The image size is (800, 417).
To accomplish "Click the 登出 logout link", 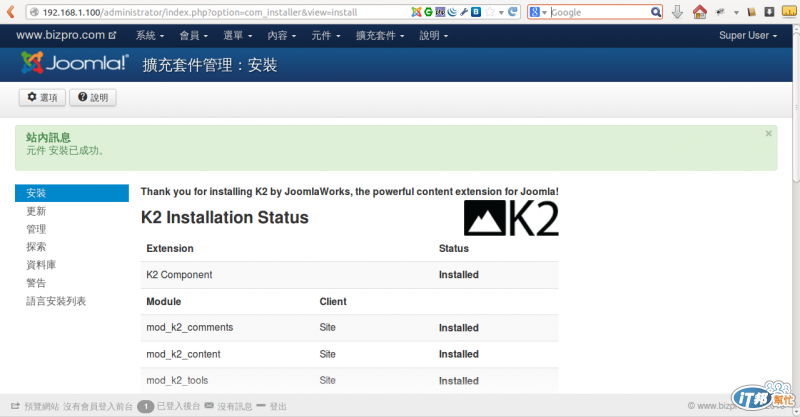I will [278, 406].
